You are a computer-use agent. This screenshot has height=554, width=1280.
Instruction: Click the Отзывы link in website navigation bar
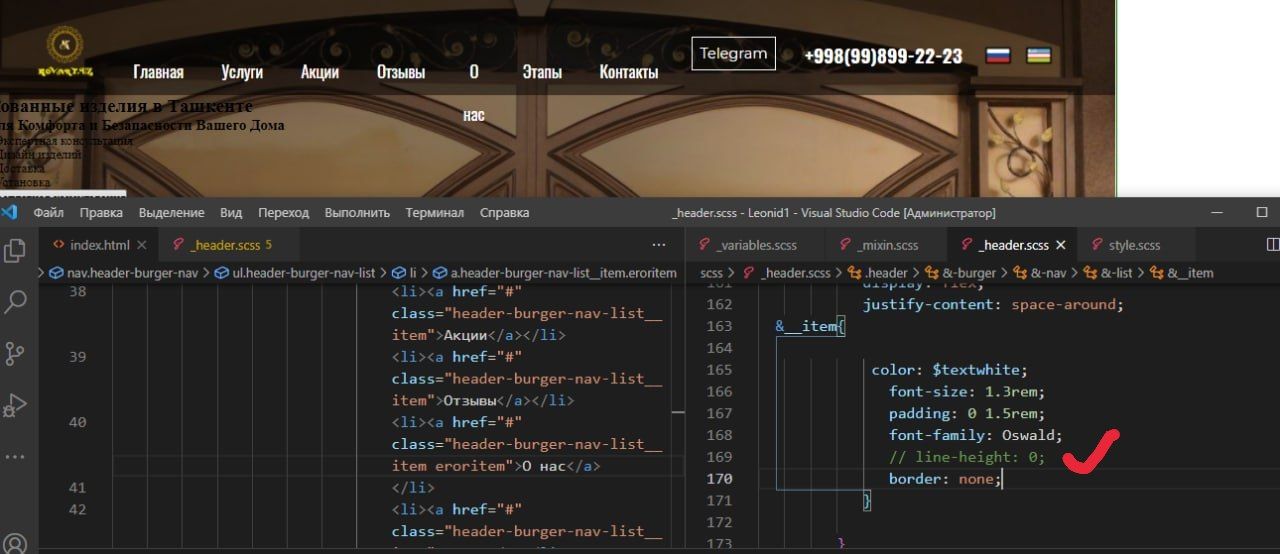(x=401, y=72)
